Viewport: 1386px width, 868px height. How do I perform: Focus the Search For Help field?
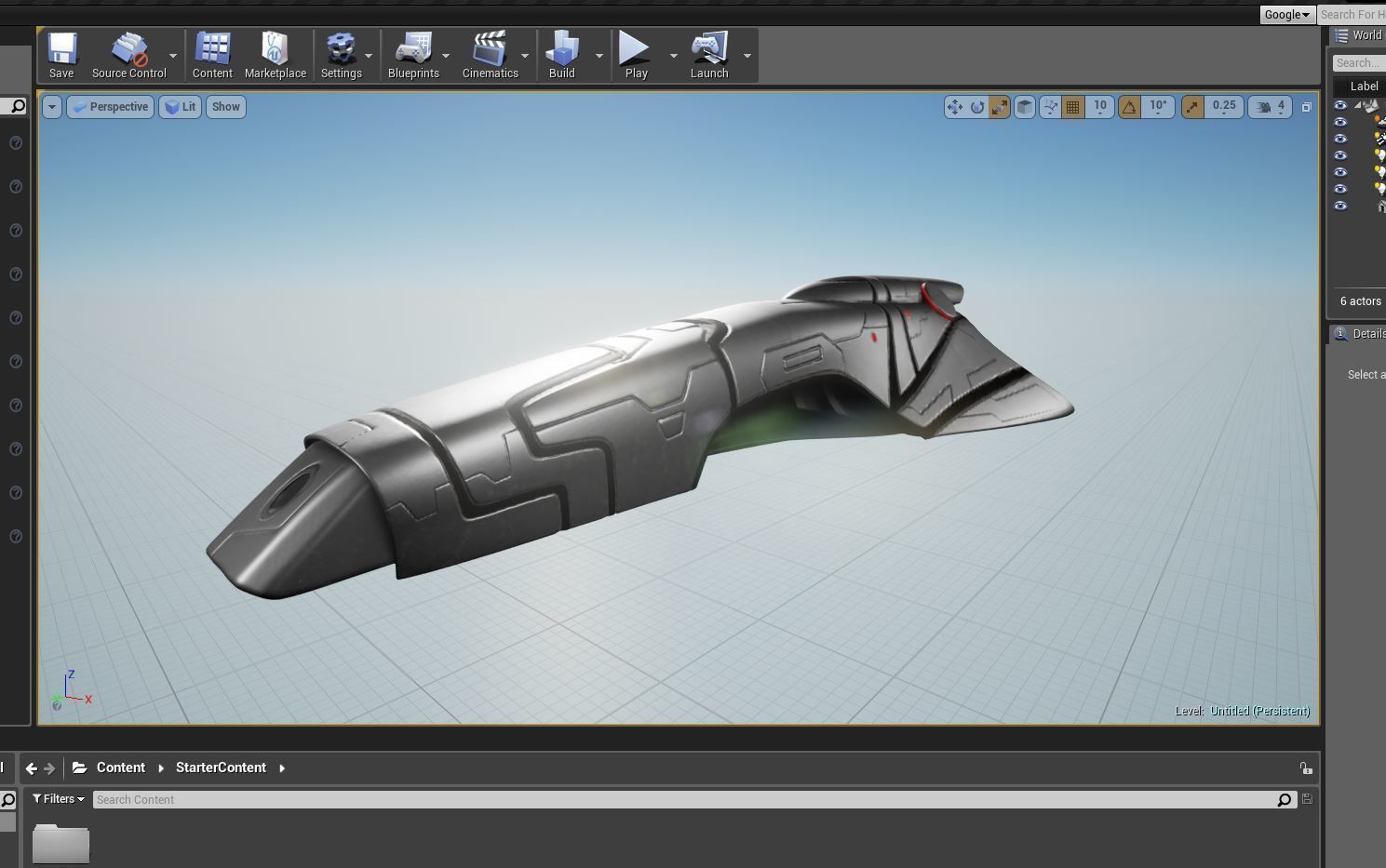[x=1352, y=15]
